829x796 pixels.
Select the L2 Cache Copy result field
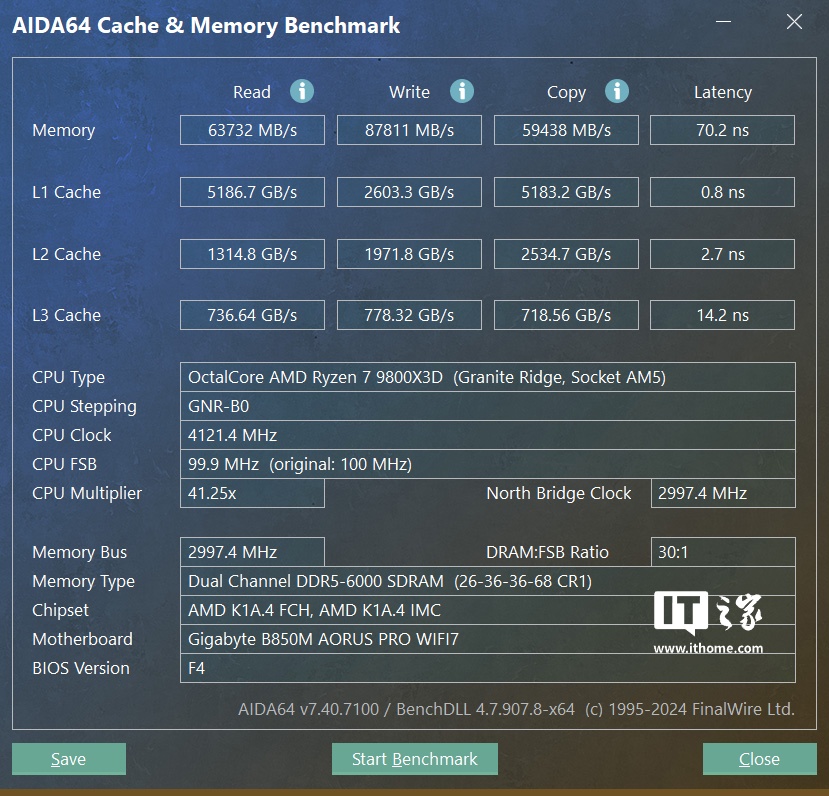click(566, 254)
